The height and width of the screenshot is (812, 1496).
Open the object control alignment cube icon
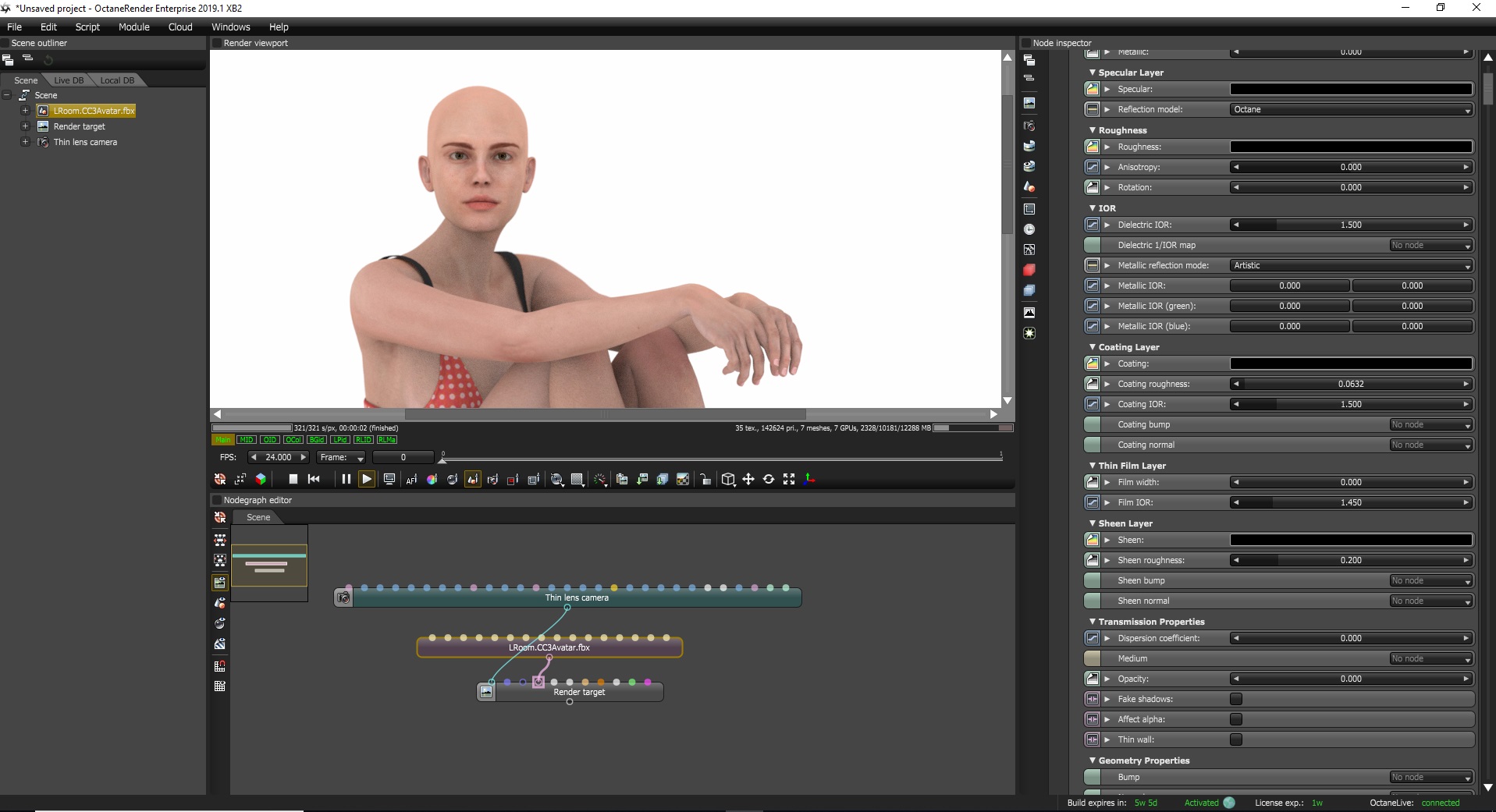(728, 480)
